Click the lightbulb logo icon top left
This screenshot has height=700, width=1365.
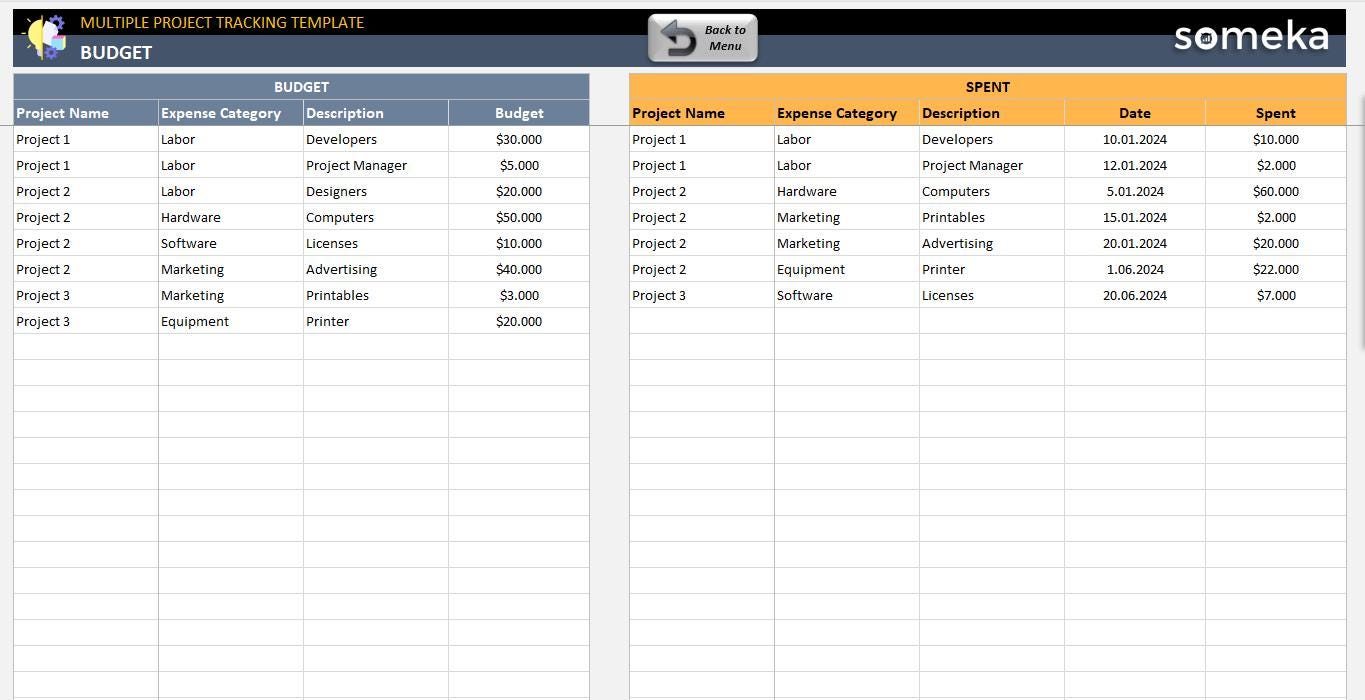[44, 37]
